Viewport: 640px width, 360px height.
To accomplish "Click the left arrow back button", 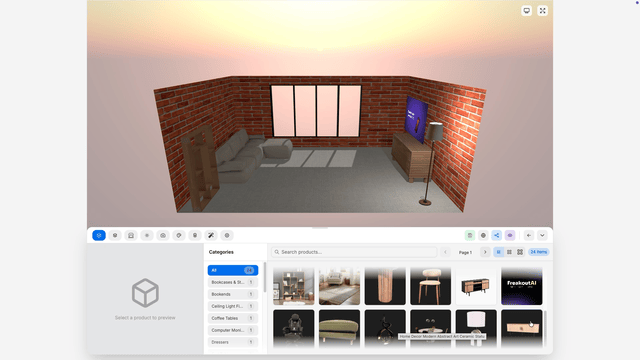I will [x=529, y=236].
